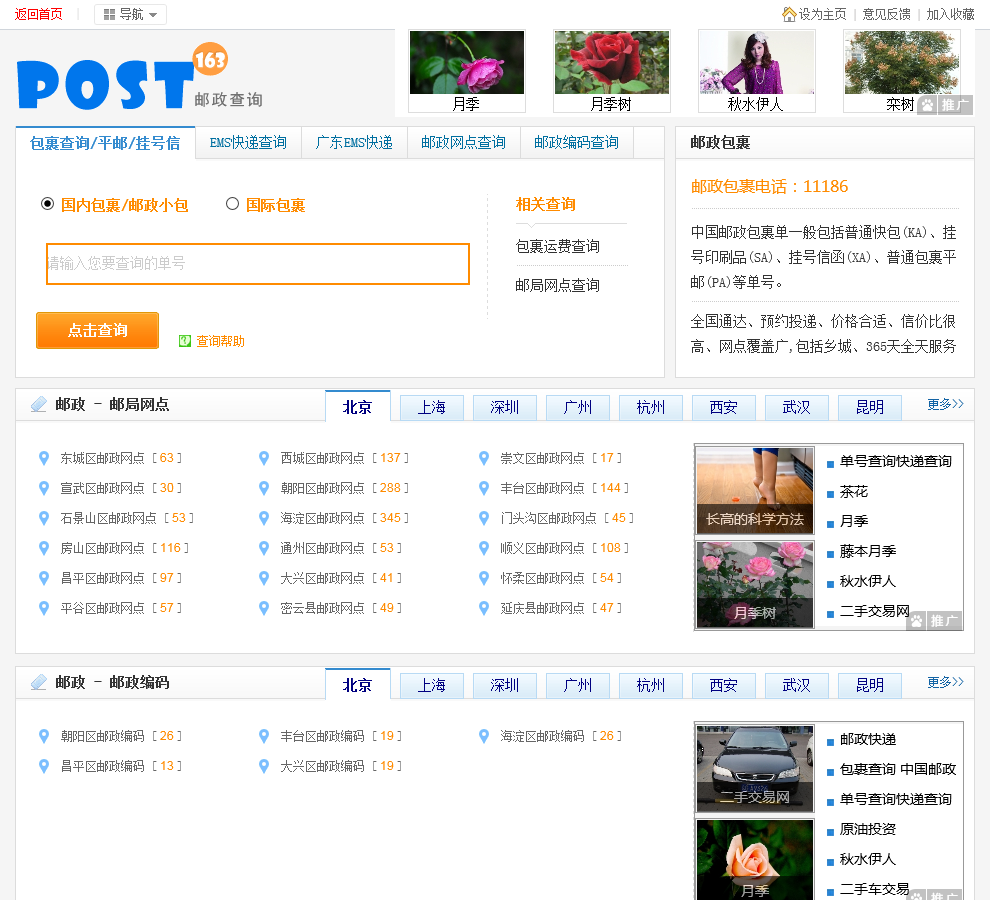Image resolution: width=990 pixels, height=900 pixels.
Task: Click the 推广 paw badge on the top ad banner
Action: (945, 105)
